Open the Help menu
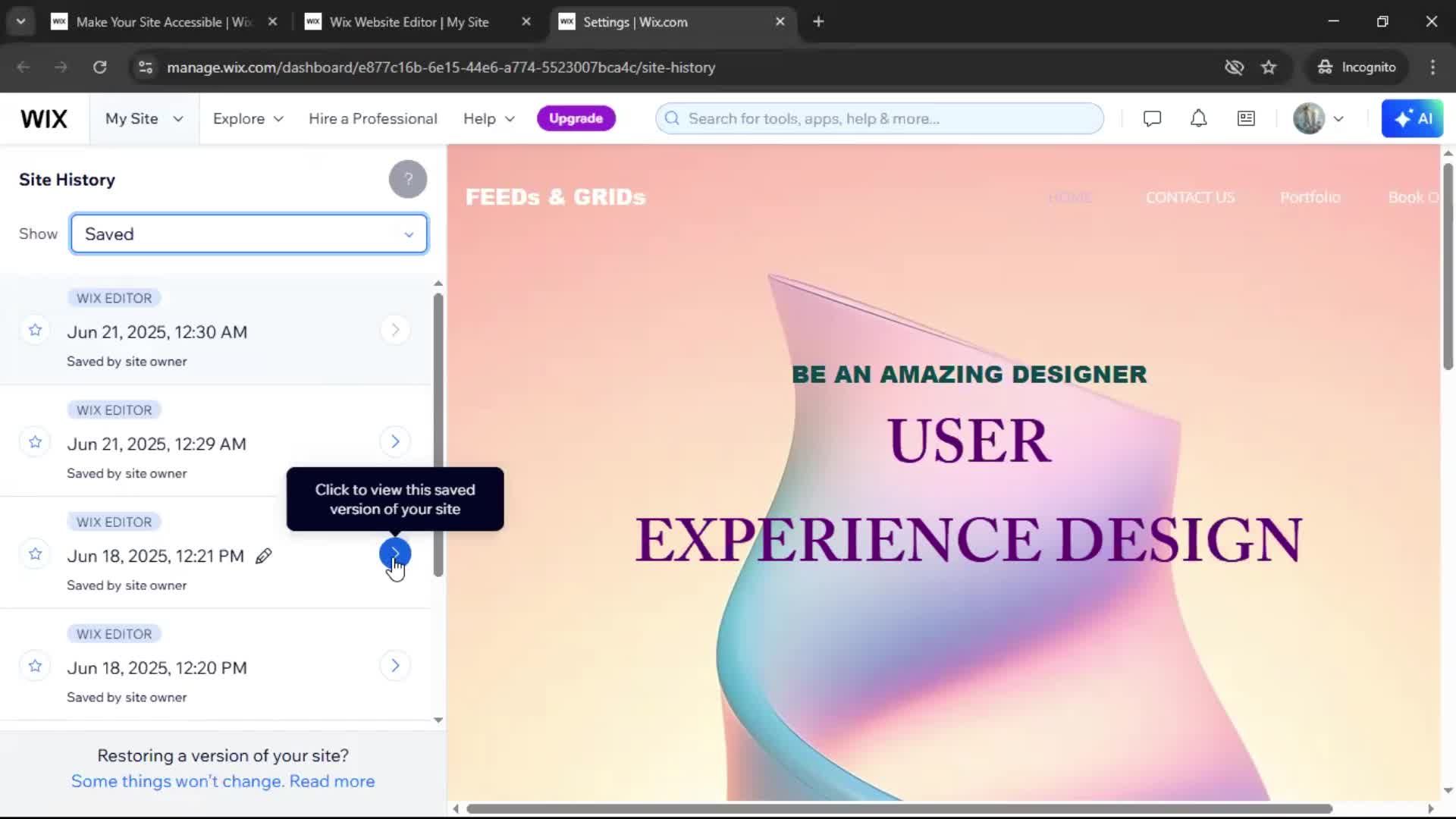Image resolution: width=1456 pixels, height=819 pixels. tap(489, 119)
